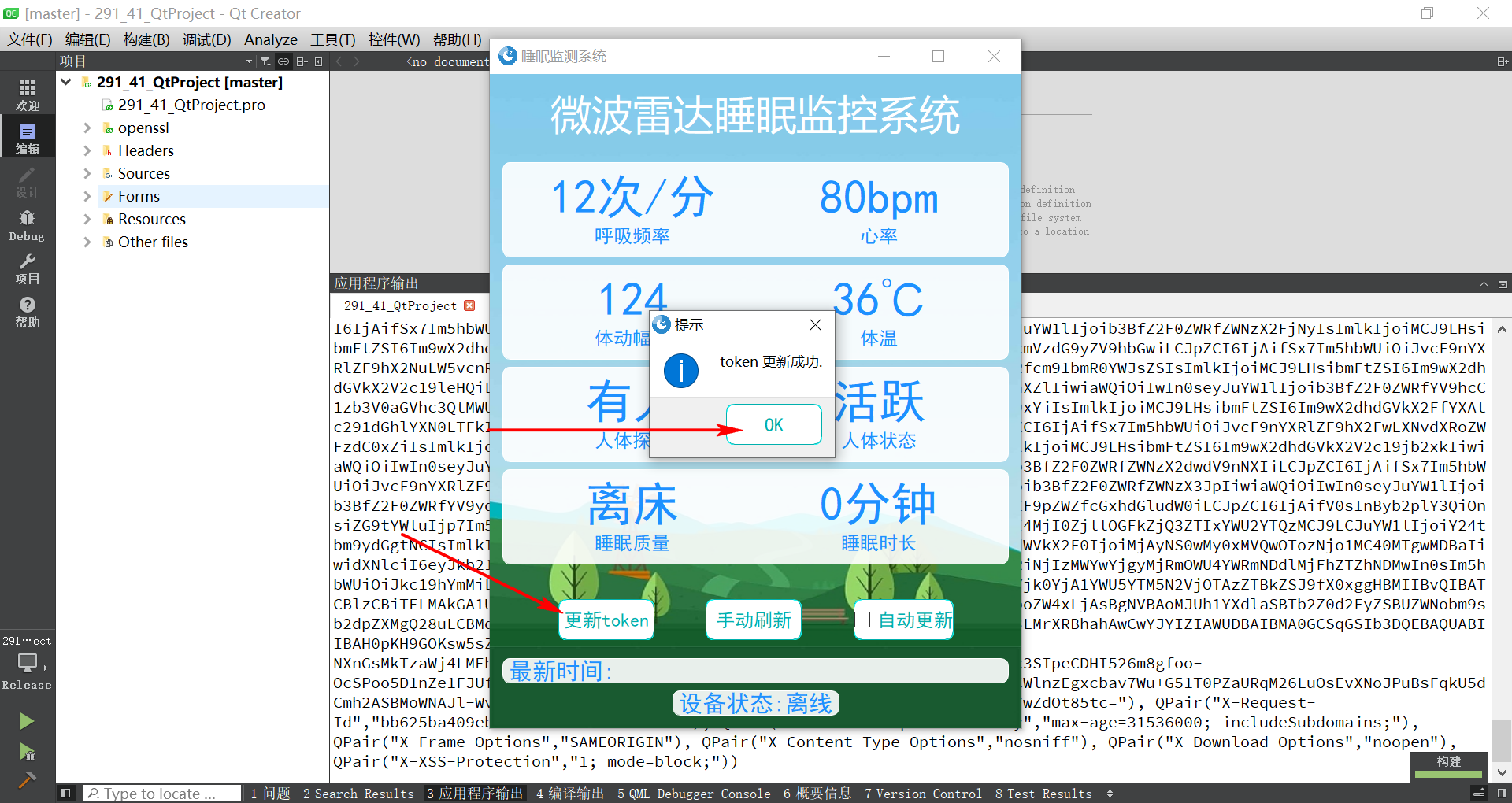The width and height of the screenshot is (1512, 803).
Task: Open the 项目 view dropdown arrow
Action: (249, 61)
